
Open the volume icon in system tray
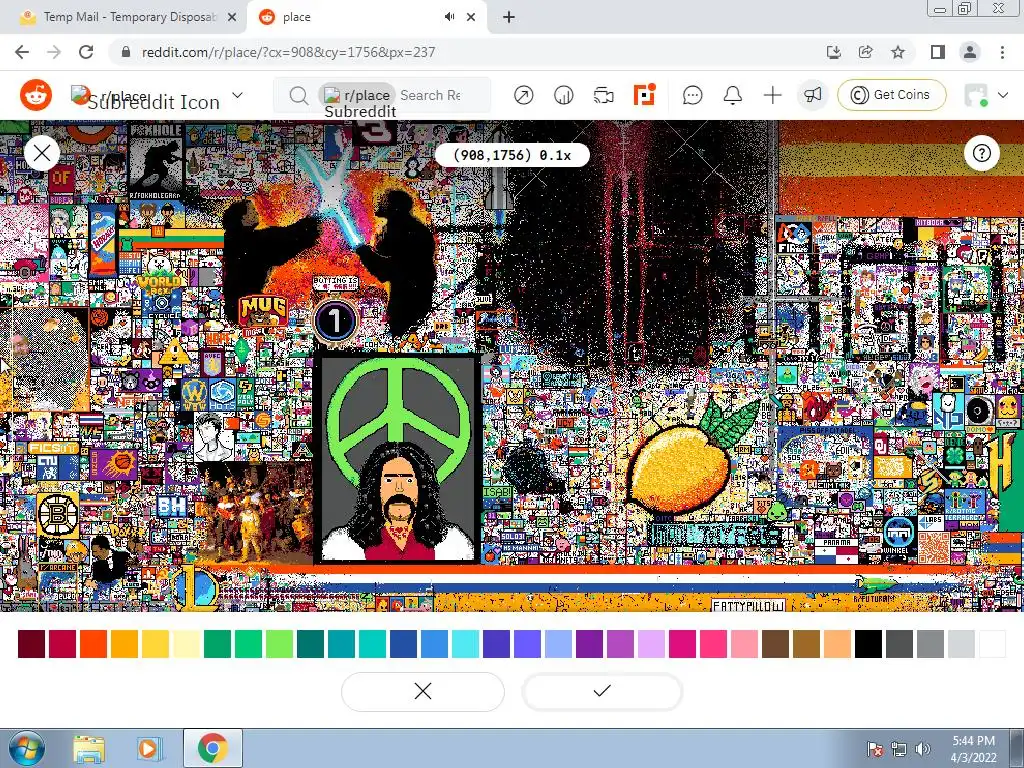pyautogui.click(x=922, y=749)
